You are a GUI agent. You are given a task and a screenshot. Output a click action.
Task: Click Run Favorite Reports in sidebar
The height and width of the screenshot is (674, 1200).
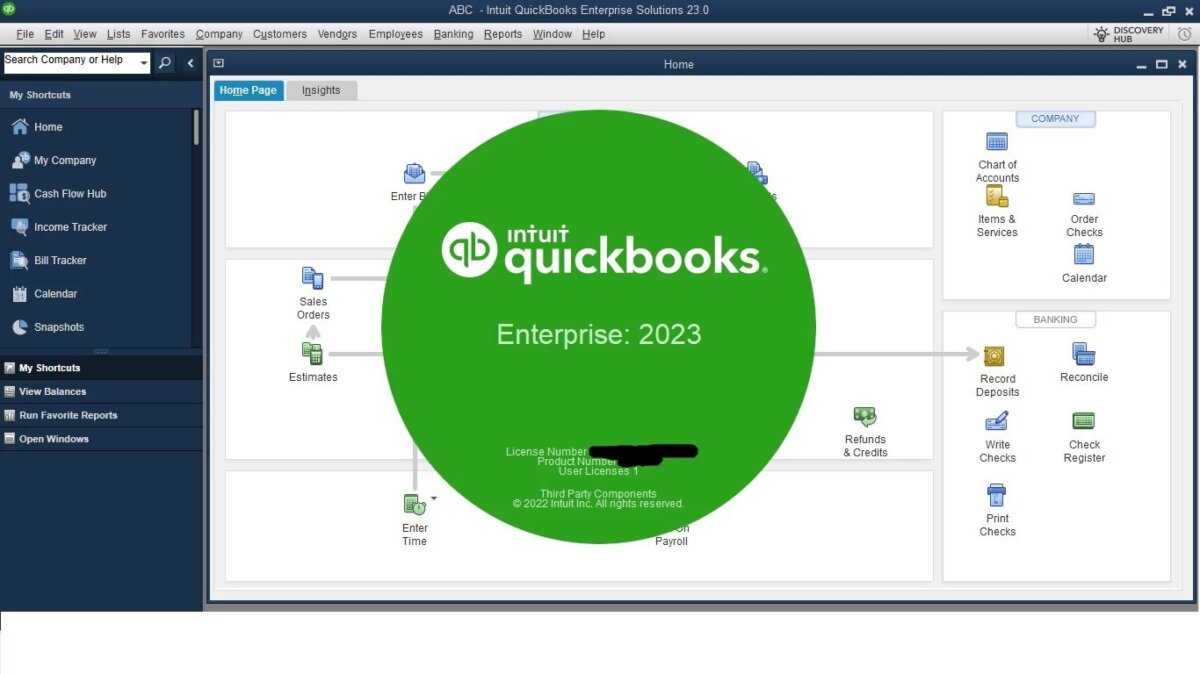click(x=68, y=415)
